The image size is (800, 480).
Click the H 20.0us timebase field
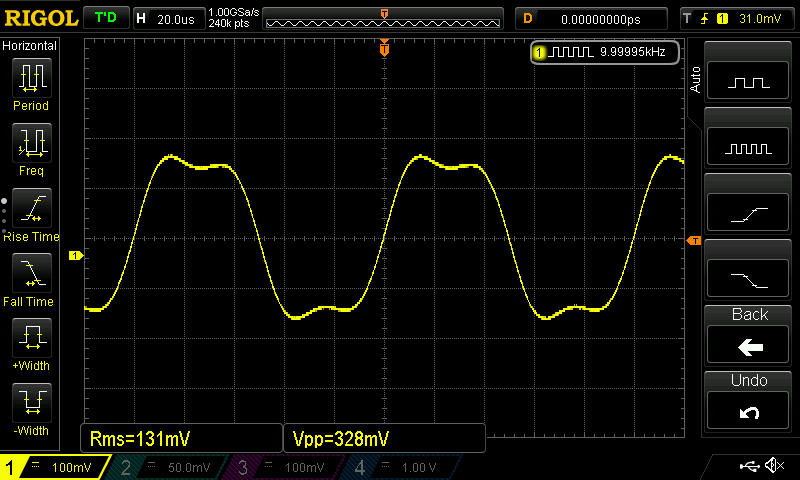point(169,19)
